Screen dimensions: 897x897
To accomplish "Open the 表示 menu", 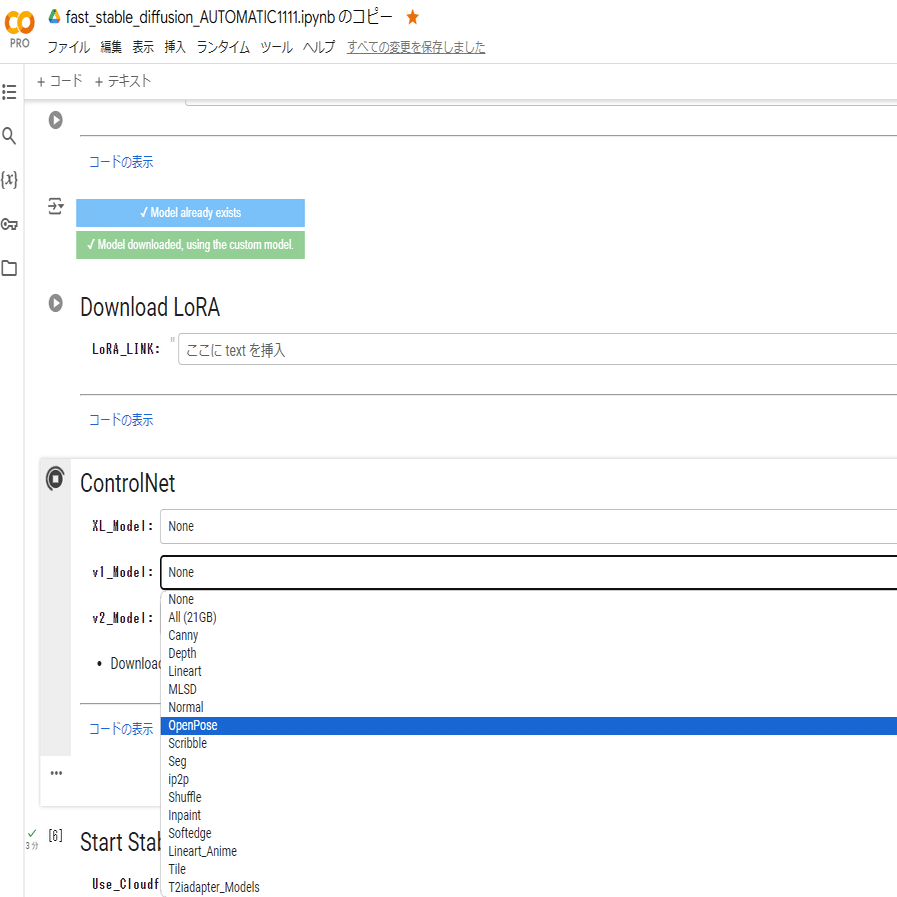I will 143,47.
